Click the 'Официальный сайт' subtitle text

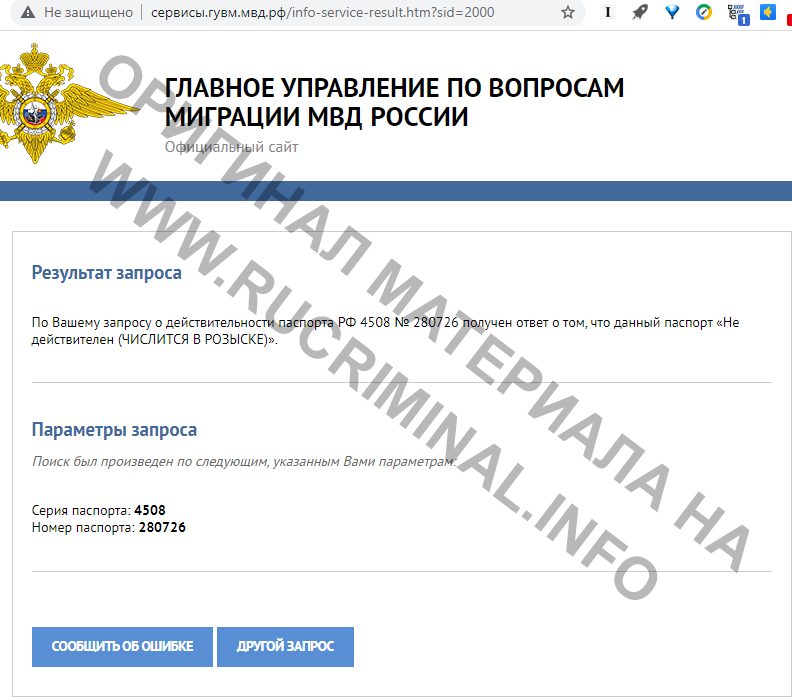coord(231,147)
